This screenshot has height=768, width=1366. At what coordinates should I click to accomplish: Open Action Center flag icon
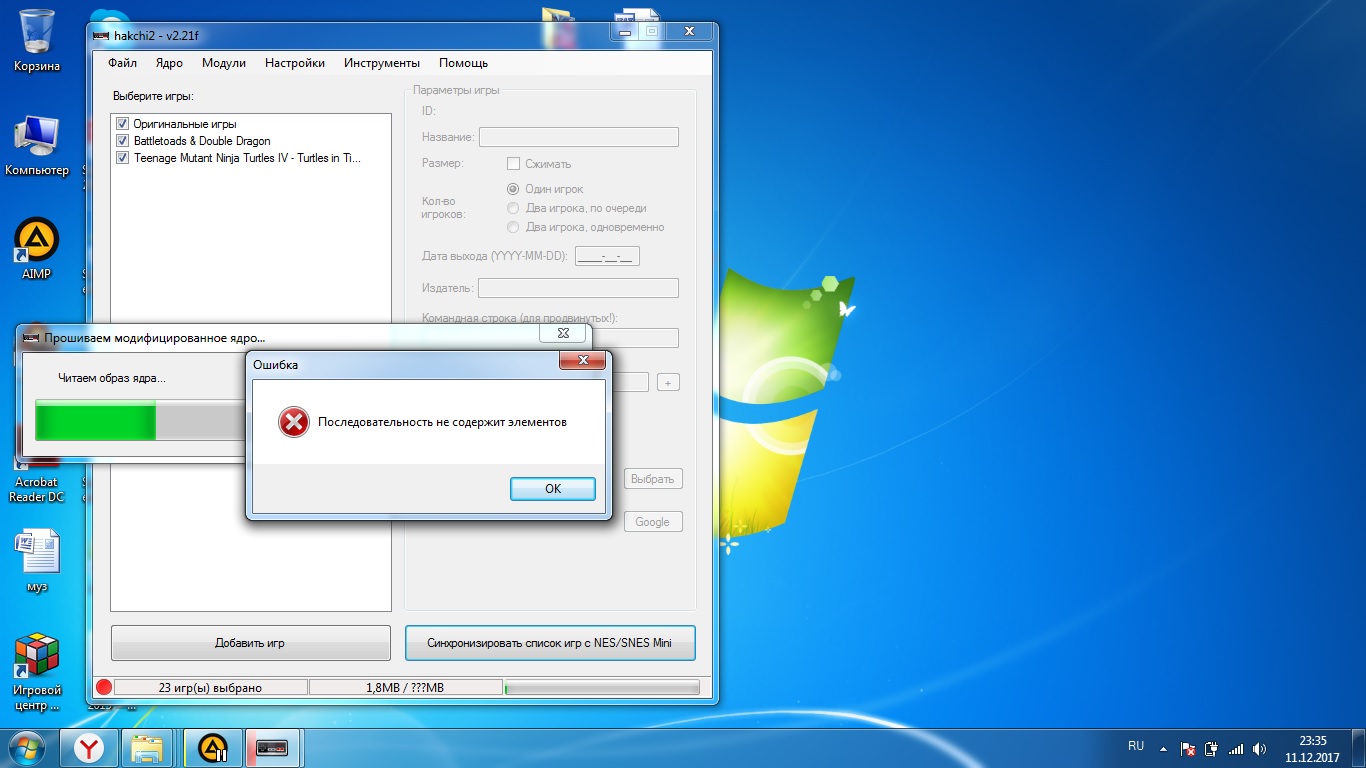coord(1189,748)
